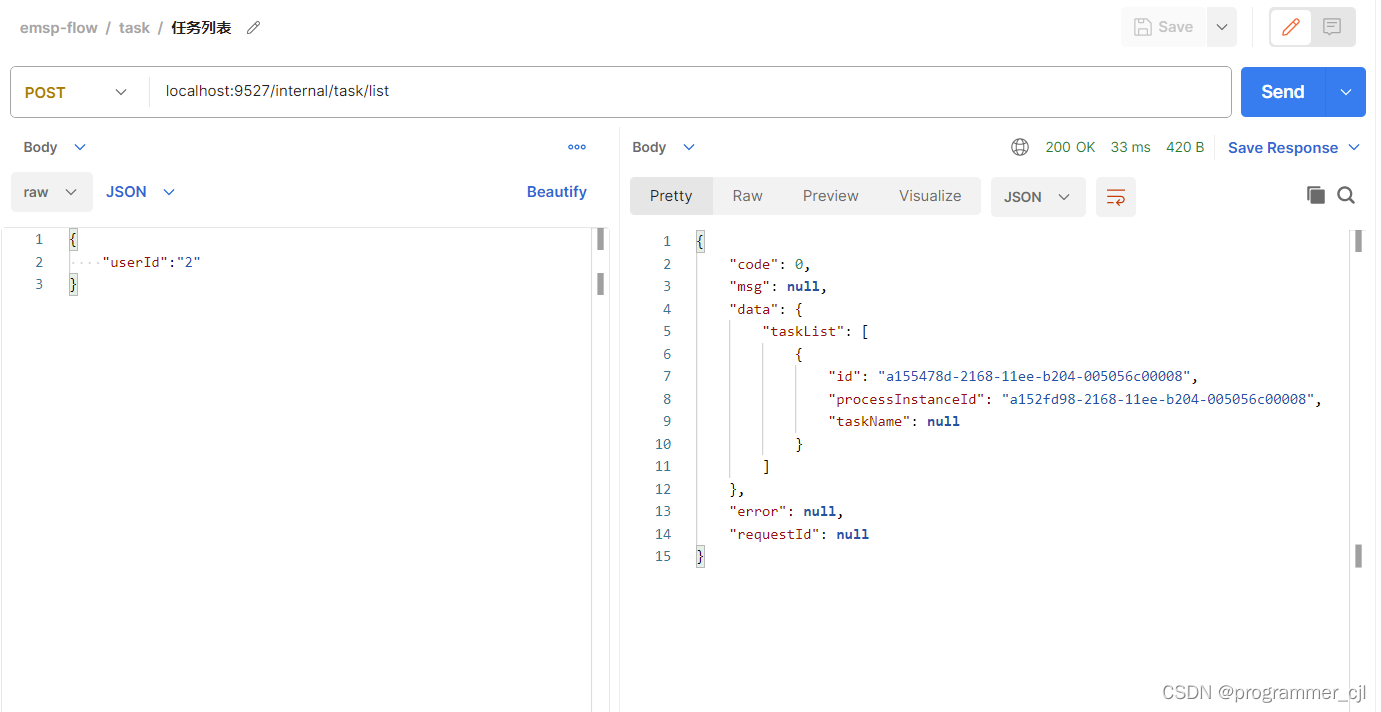The height and width of the screenshot is (712, 1381).
Task: Switch to edit mode pencil icon
Action: coord(1291,27)
